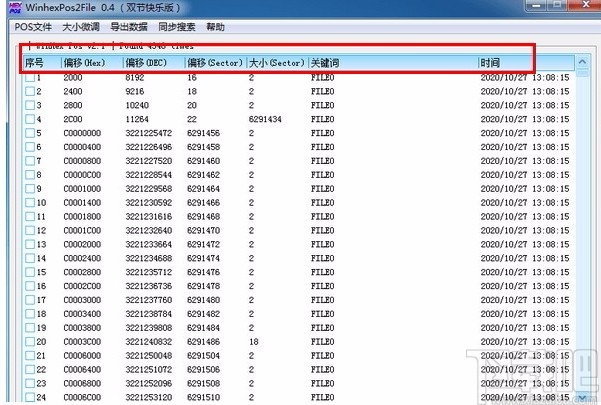Select decimal offset 10240

(137, 105)
